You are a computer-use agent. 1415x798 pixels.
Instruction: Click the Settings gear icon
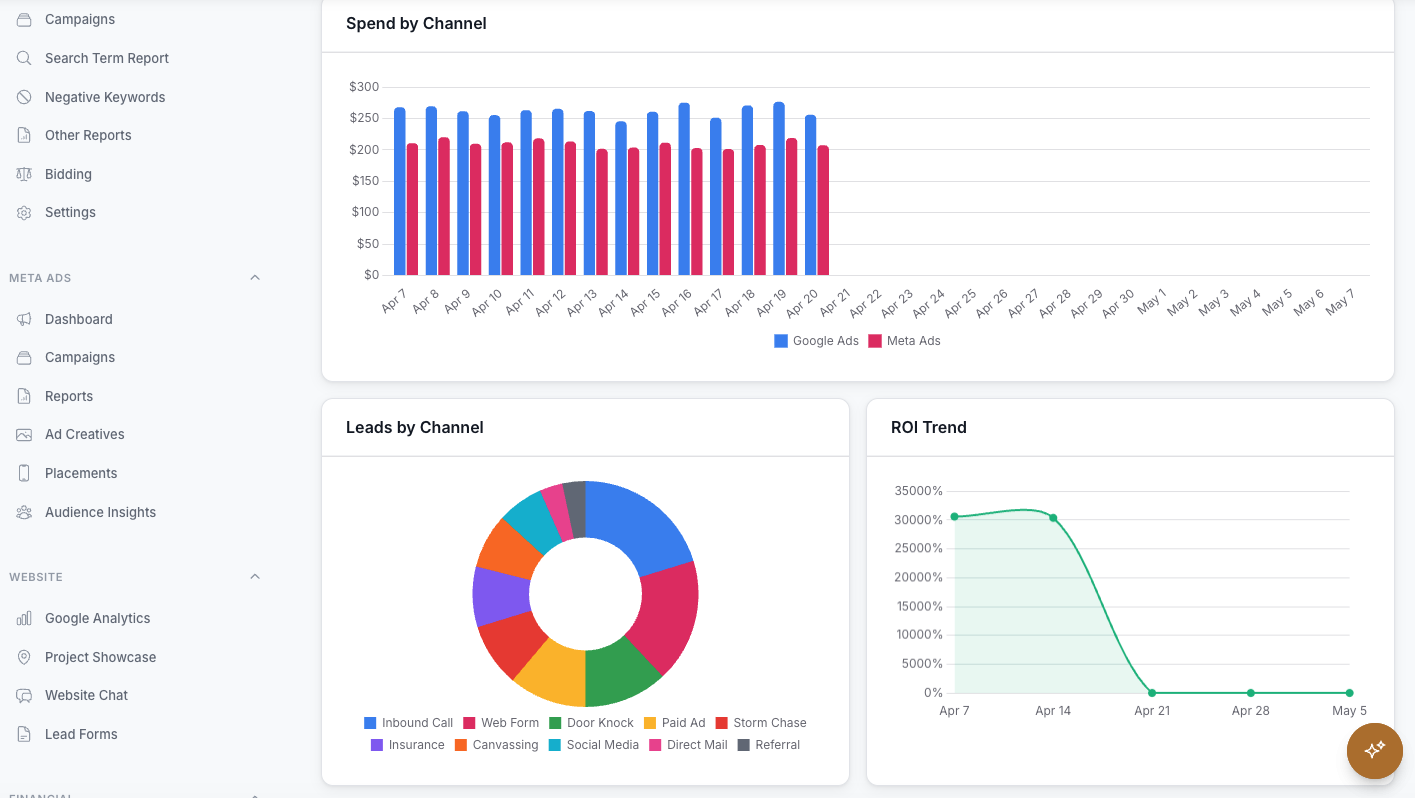coord(24,212)
